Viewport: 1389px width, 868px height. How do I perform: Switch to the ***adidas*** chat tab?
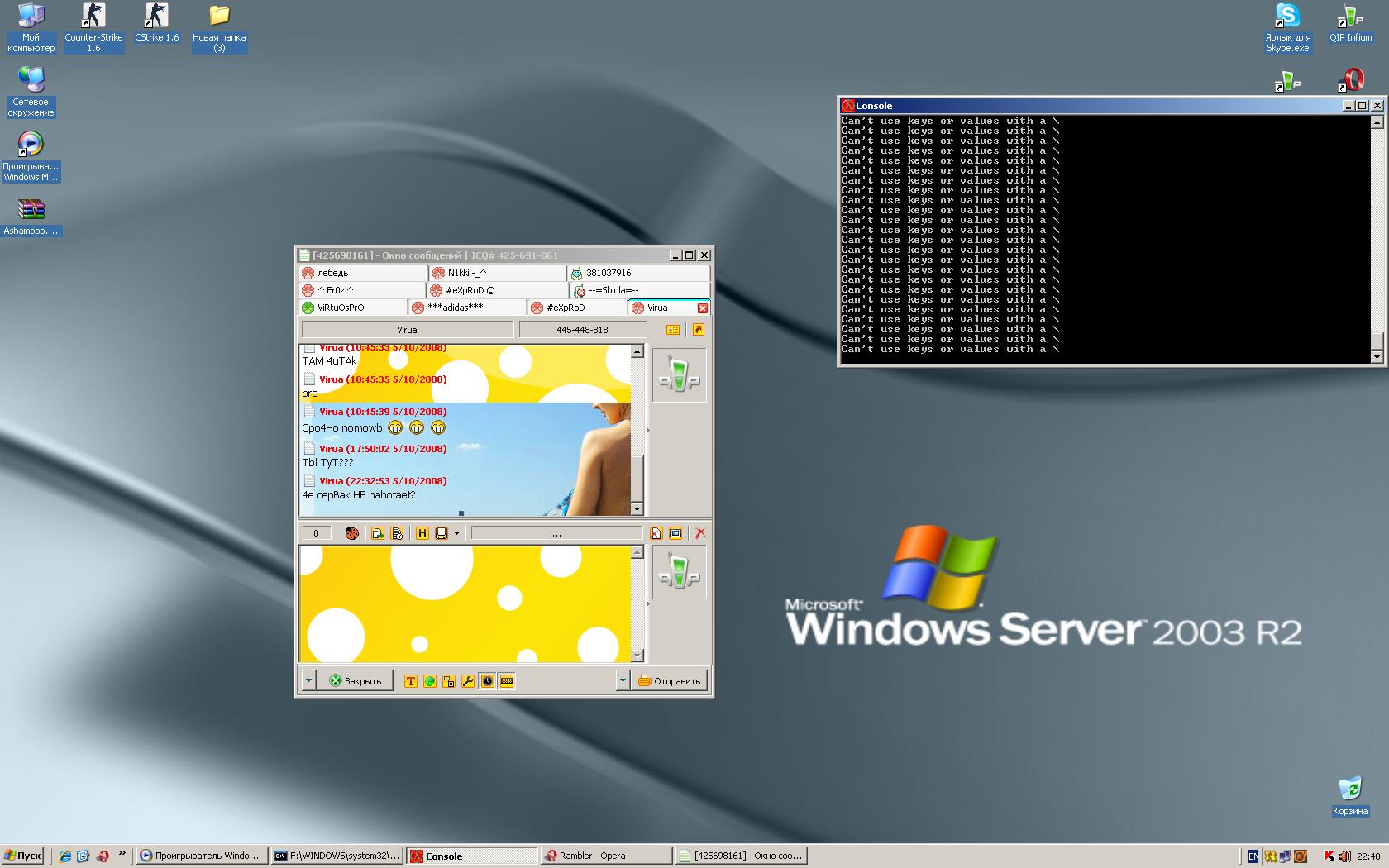pyautogui.click(x=468, y=308)
